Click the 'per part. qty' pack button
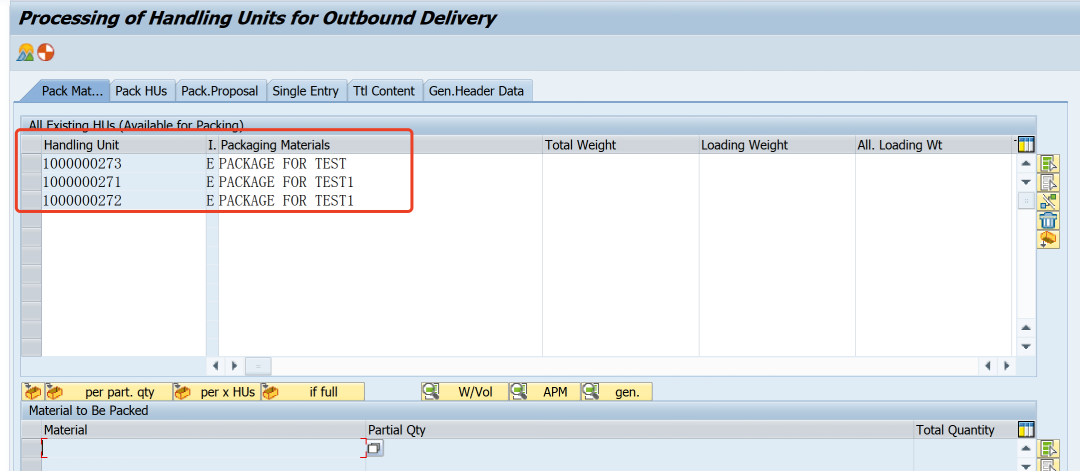This screenshot has width=1080, height=471. pos(108,392)
